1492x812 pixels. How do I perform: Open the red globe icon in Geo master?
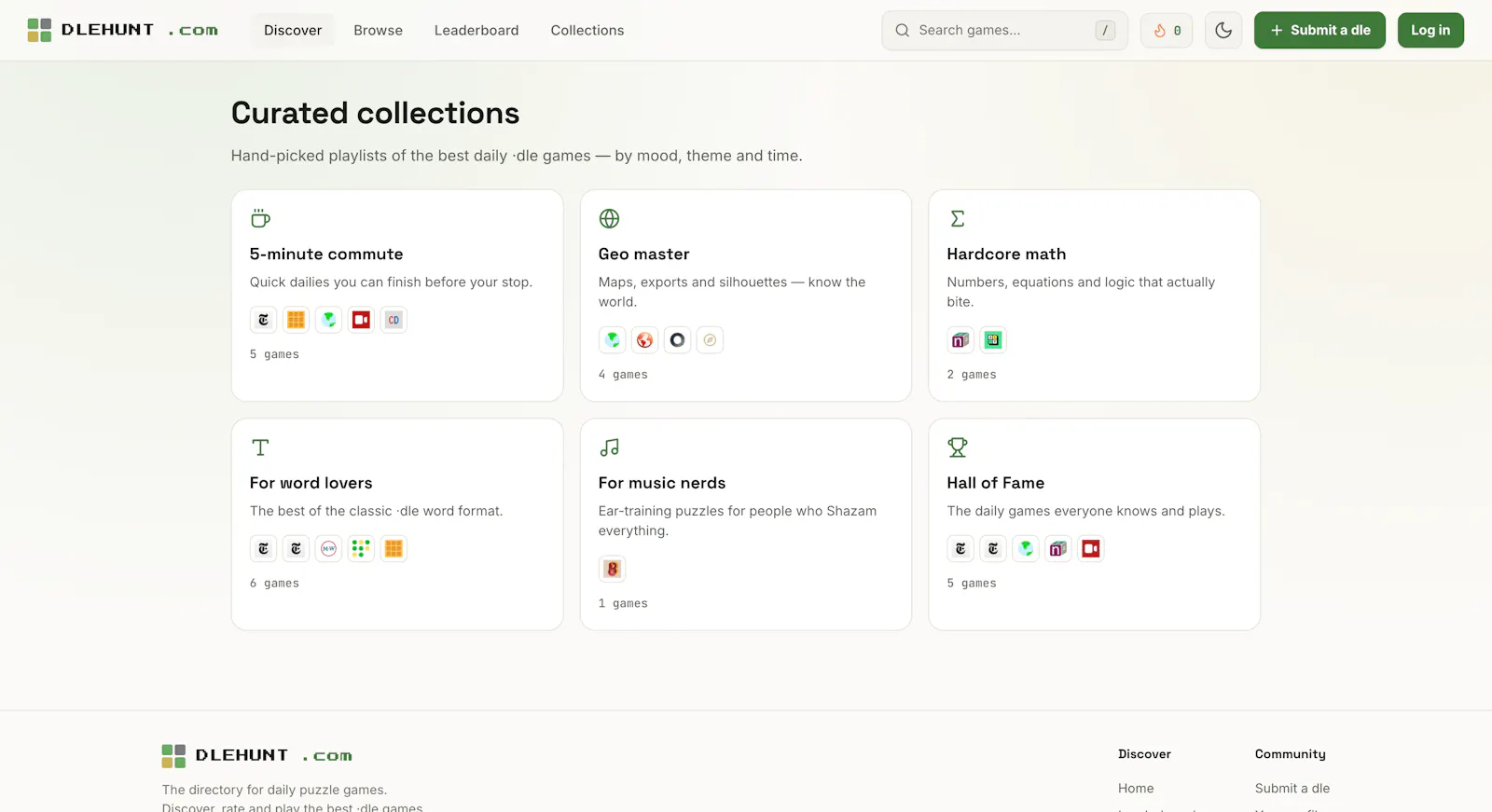pos(644,340)
